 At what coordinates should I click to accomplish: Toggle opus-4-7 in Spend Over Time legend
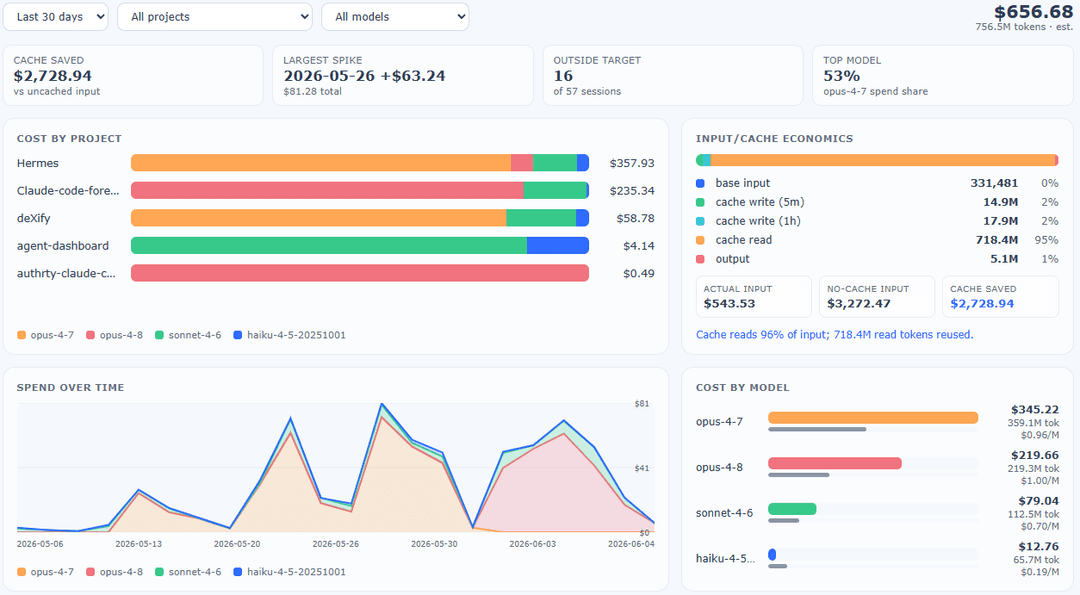click(45, 572)
